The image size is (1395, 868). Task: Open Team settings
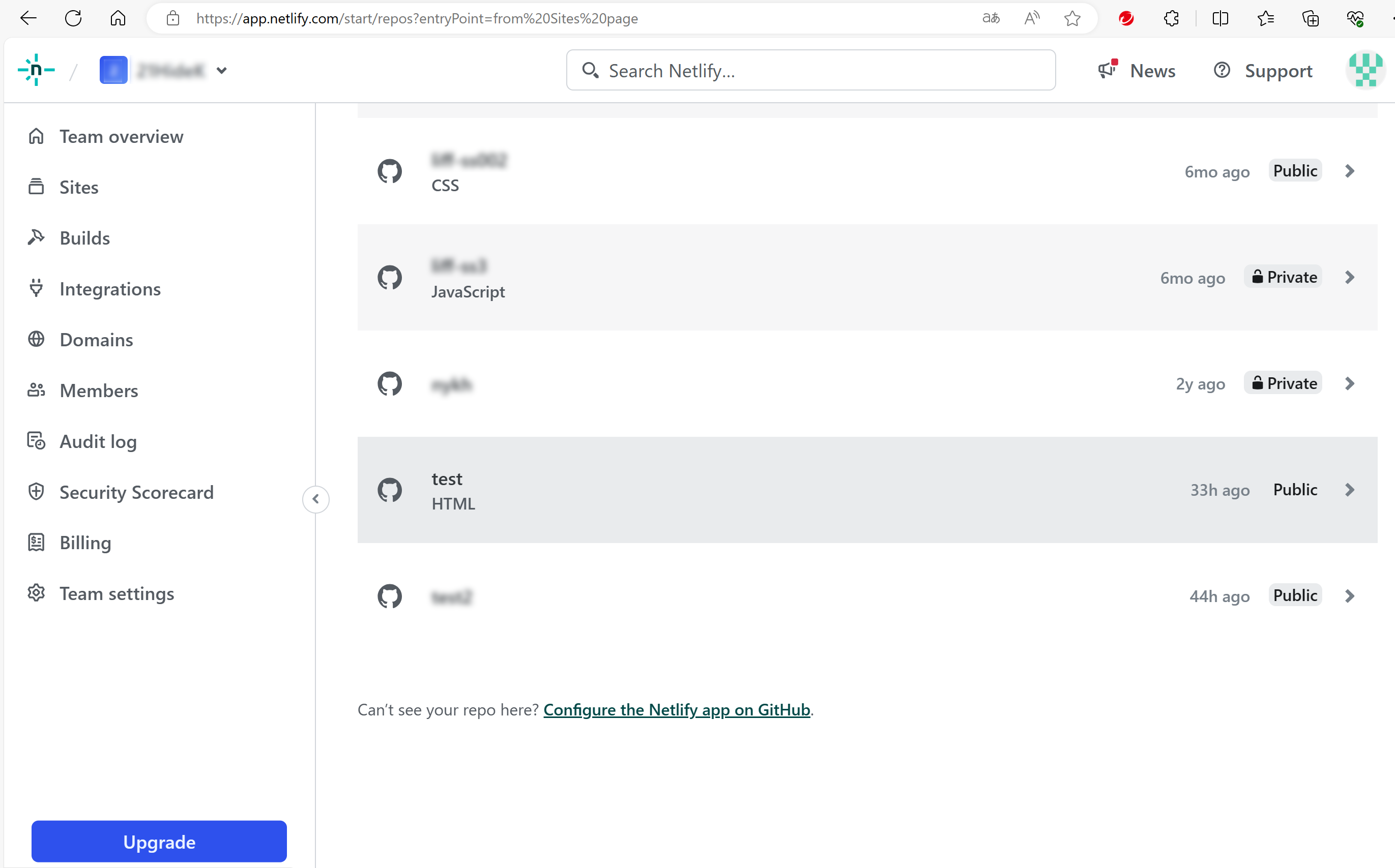pyautogui.click(x=117, y=593)
